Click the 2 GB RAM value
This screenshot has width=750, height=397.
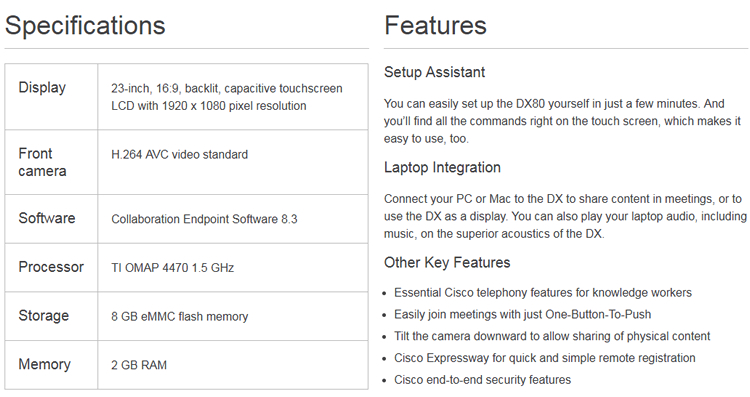139,365
